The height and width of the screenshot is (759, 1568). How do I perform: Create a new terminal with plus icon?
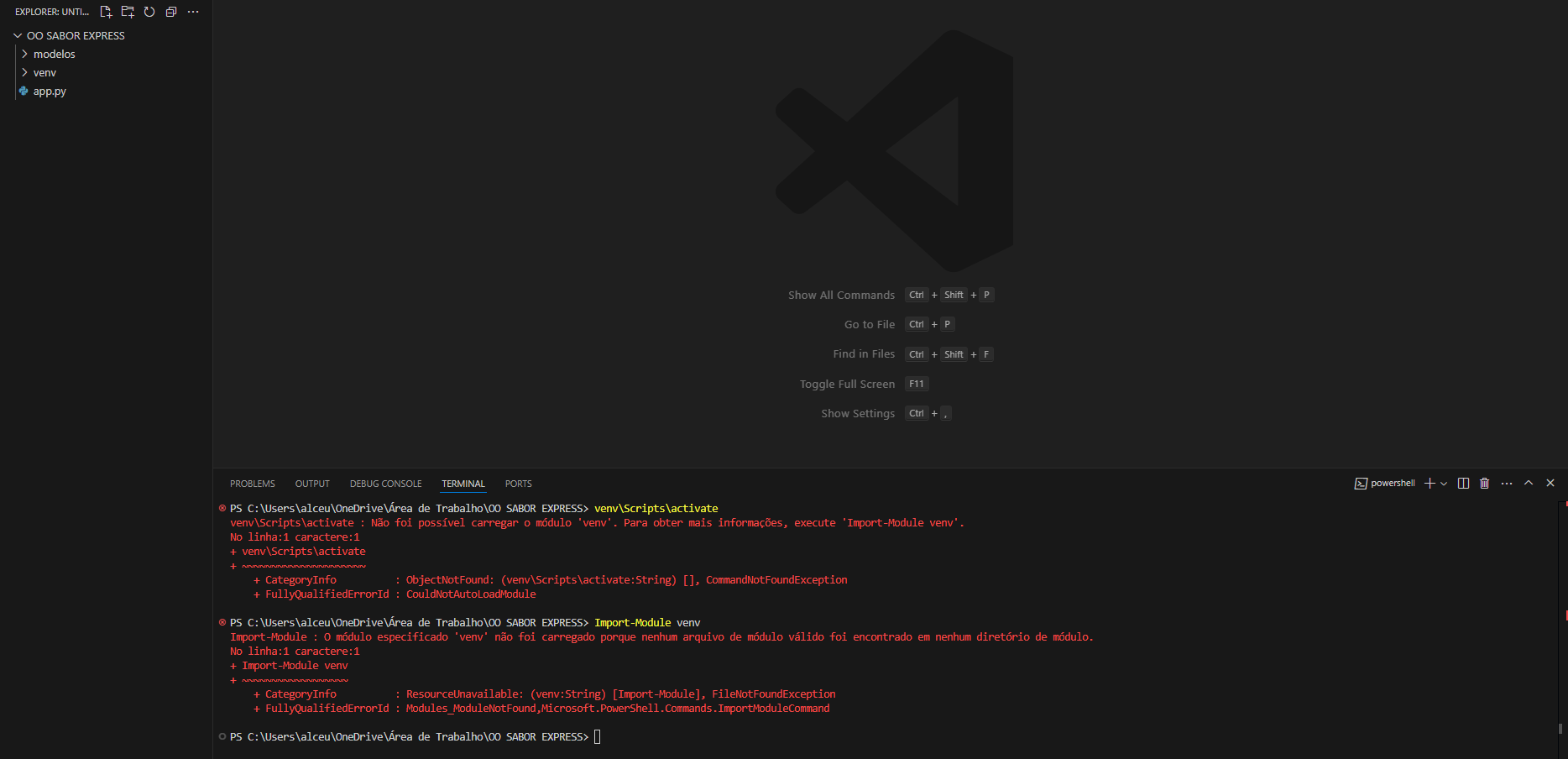click(1429, 483)
